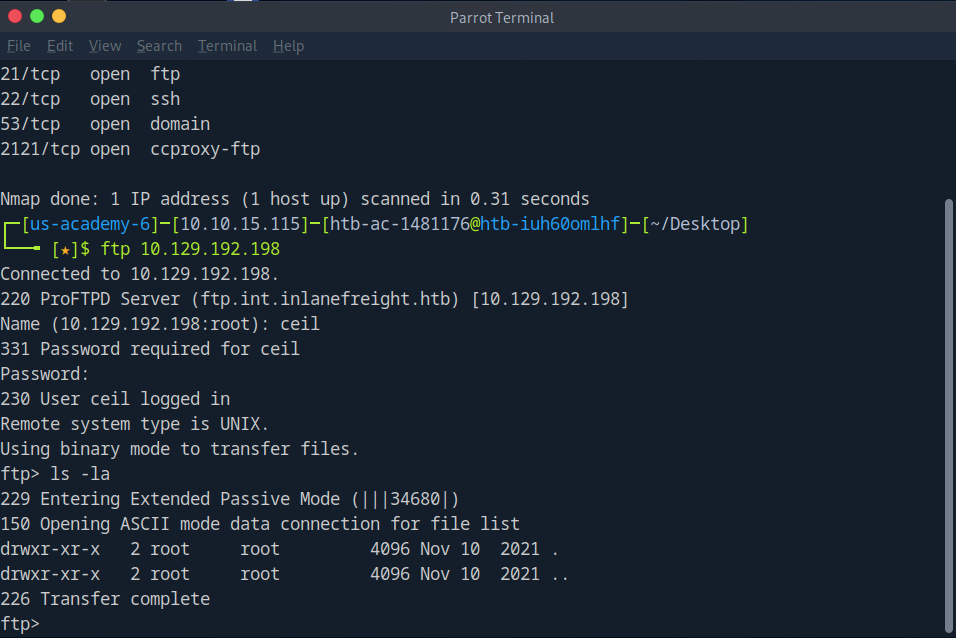Click the '226 Transfer complete' output line

[x=105, y=599]
